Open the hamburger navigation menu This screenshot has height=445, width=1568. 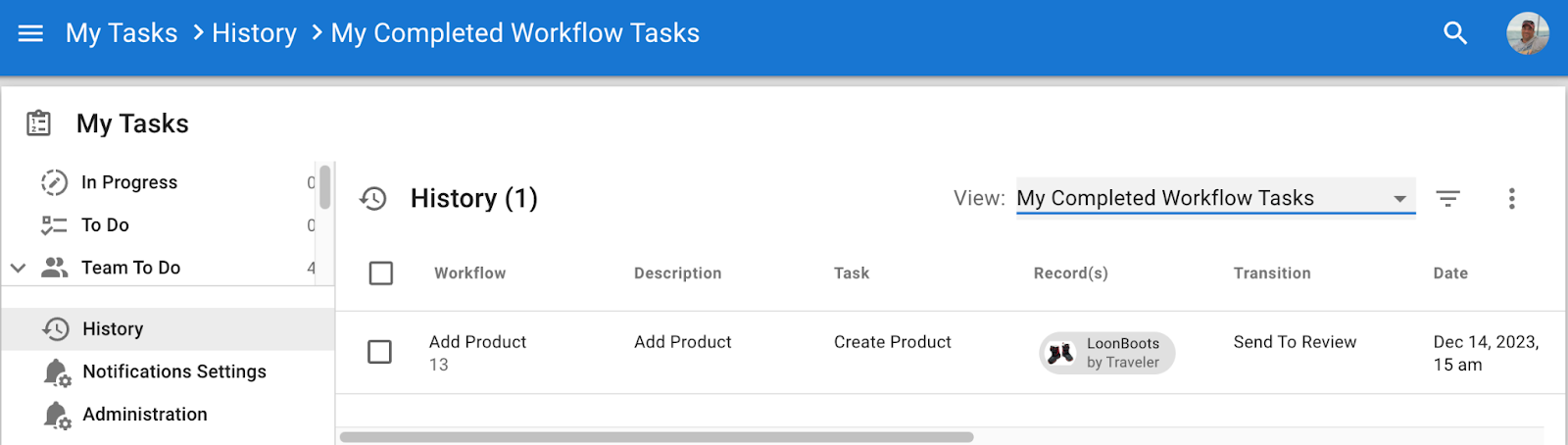(x=30, y=33)
